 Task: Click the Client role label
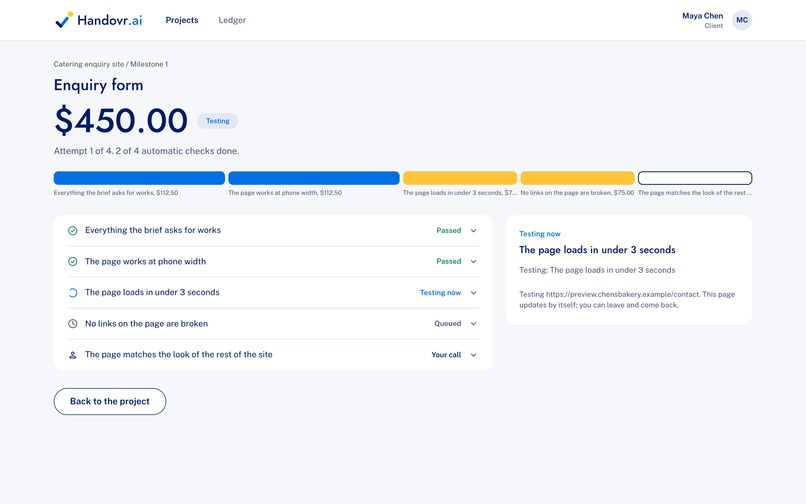pyautogui.click(x=713, y=26)
